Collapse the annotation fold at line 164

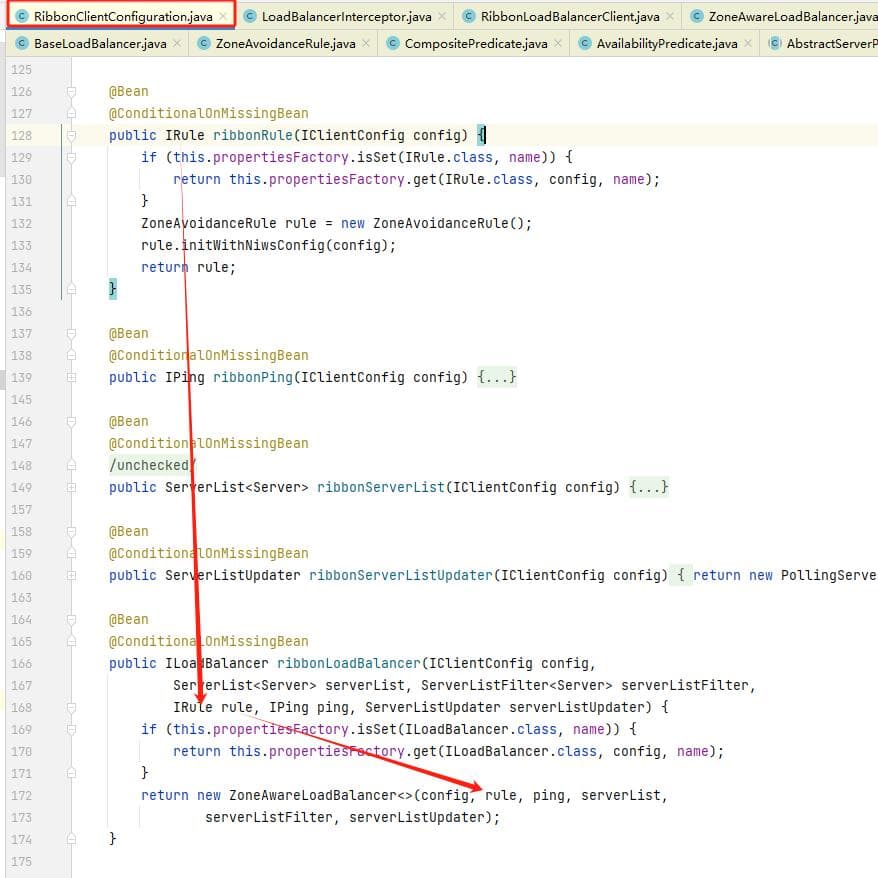pos(71,619)
